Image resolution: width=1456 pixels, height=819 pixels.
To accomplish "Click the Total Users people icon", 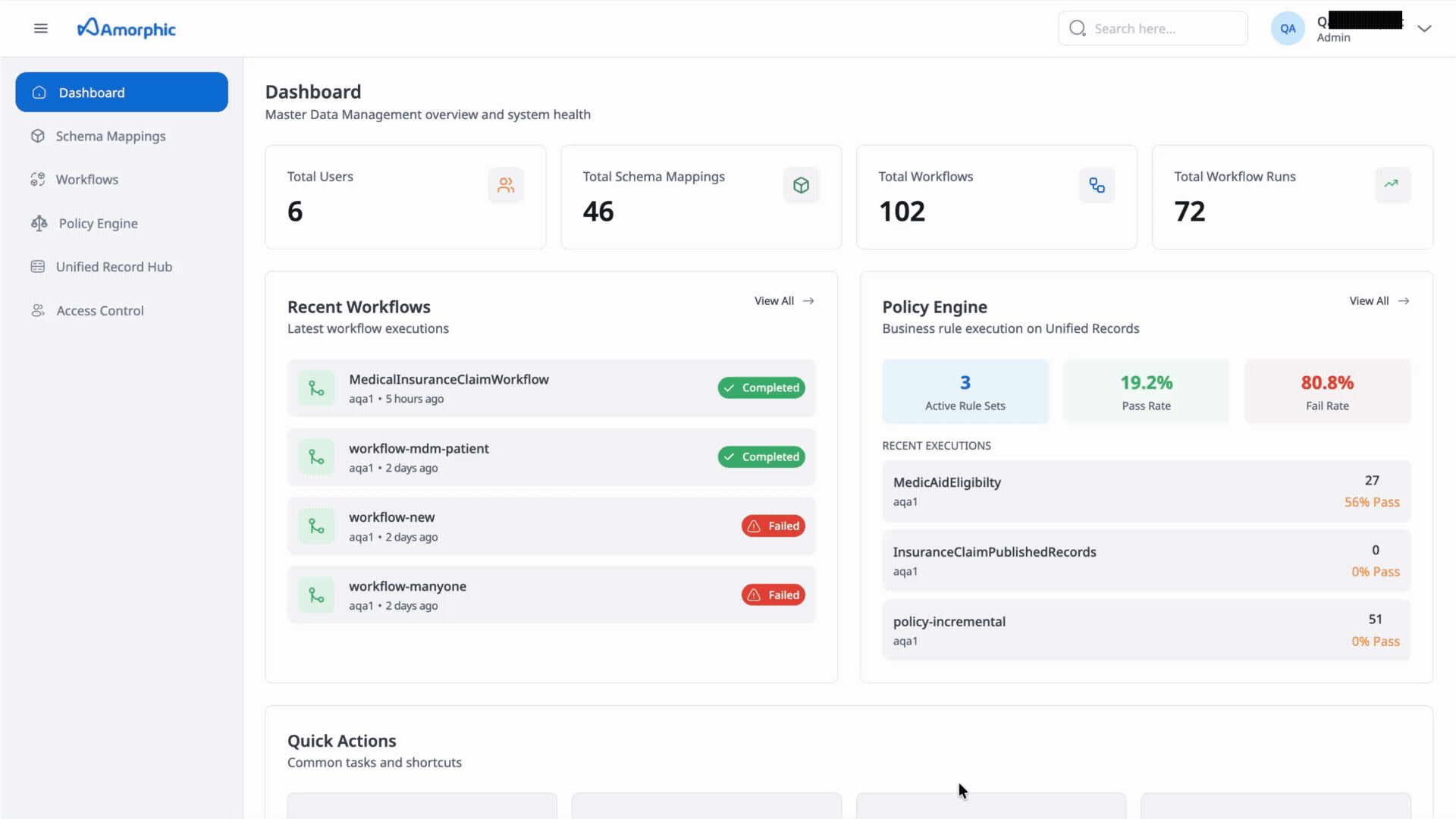I will click(505, 185).
